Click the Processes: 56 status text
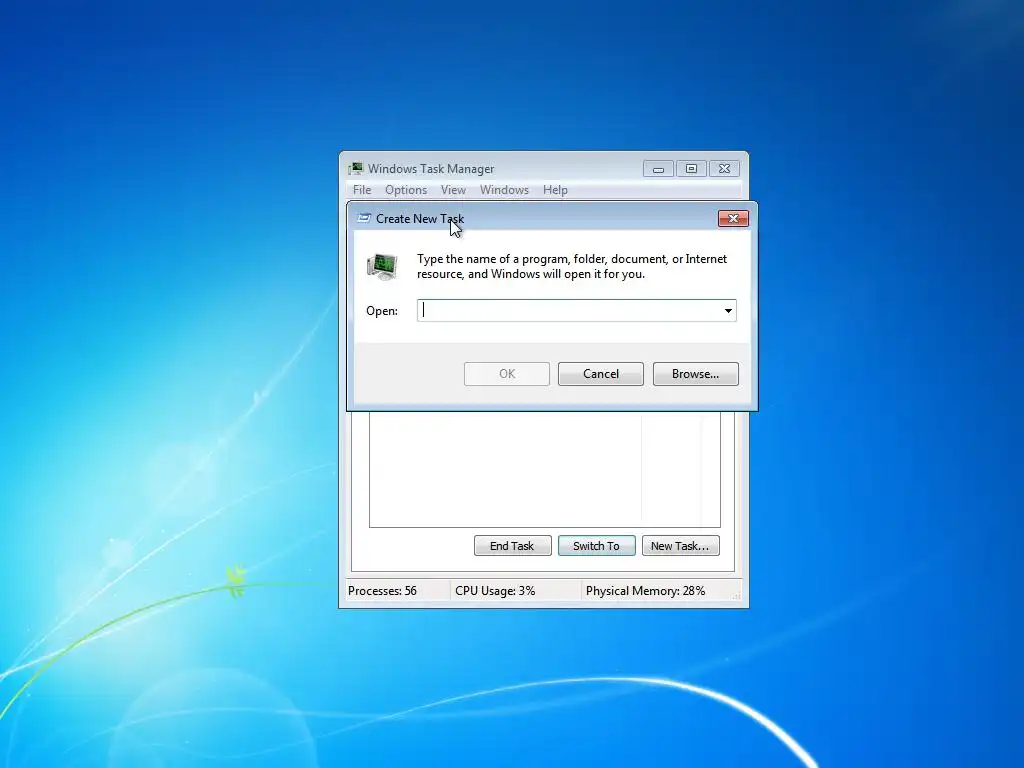Screen dimensions: 1024x768 (x=382, y=591)
